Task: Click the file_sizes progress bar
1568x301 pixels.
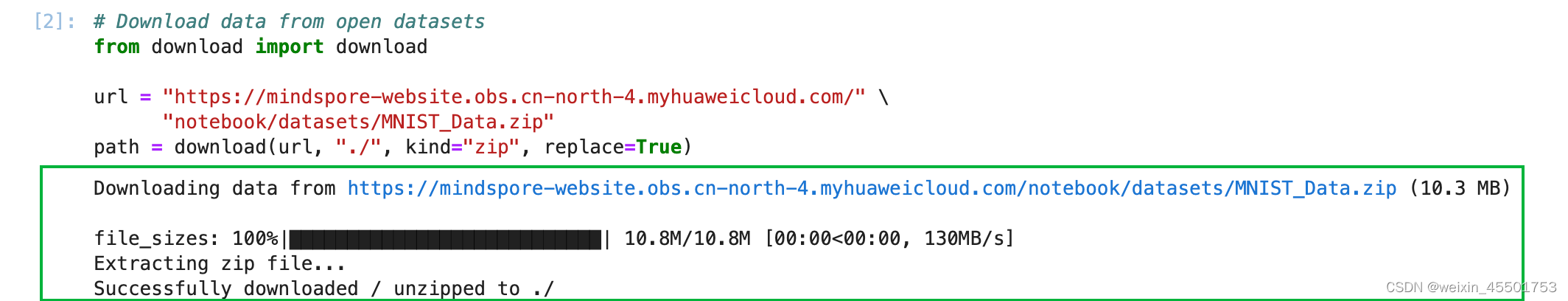Action: coord(446,239)
